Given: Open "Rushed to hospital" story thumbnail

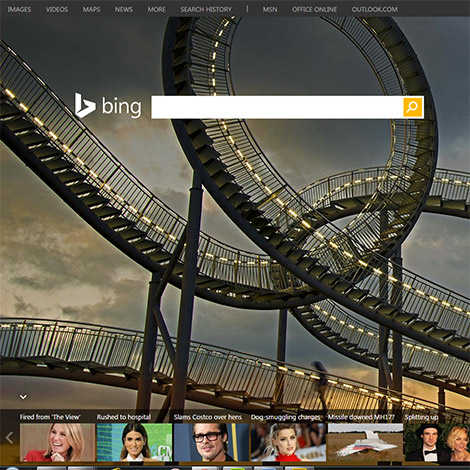Looking at the screenshot, I should click(x=134, y=442).
